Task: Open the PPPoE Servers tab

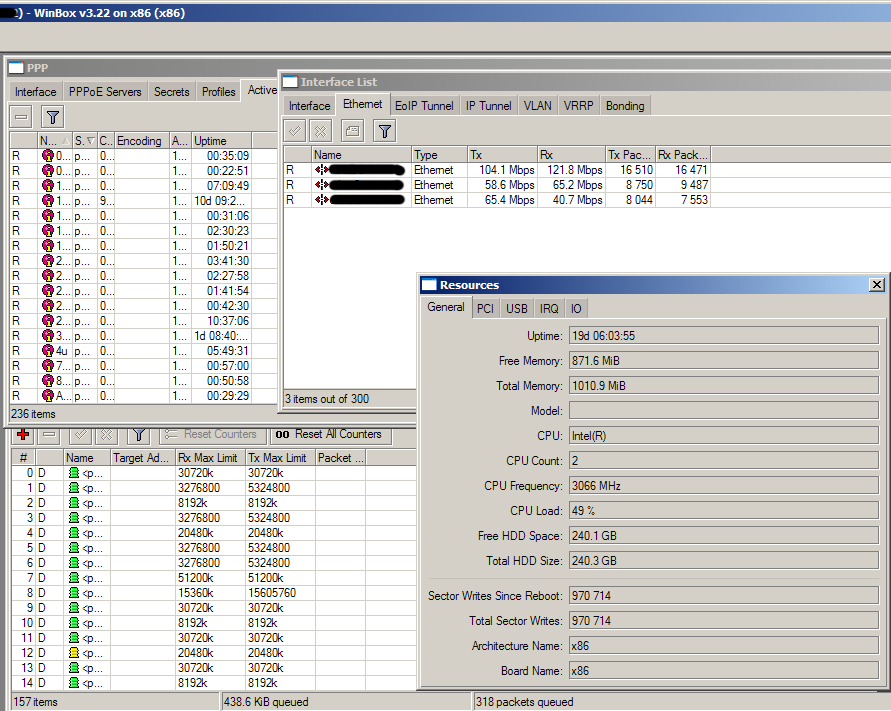Action: coord(105,92)
